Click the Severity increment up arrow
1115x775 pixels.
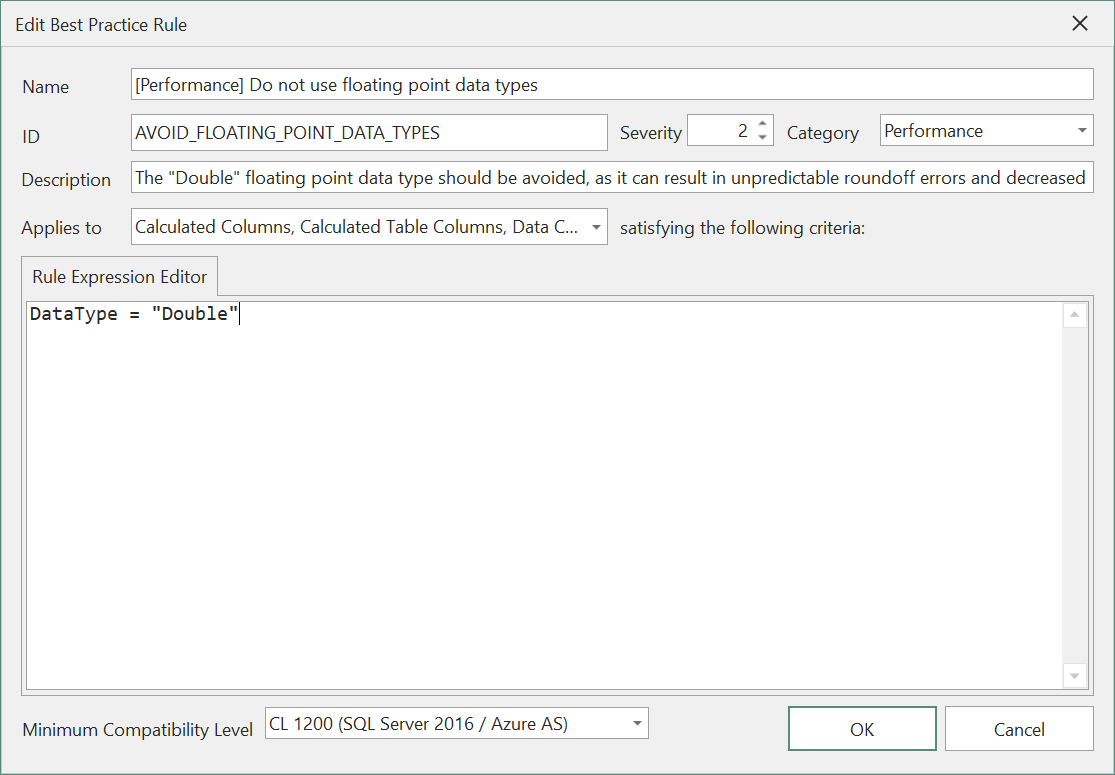[x=763, y=123]
